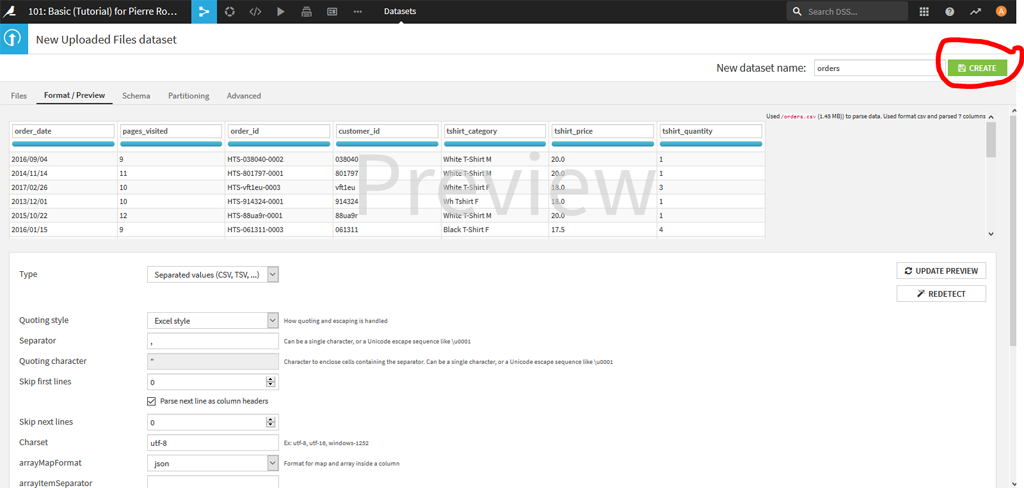Viewport: 1024px width, 488px height.
Task: Open the Lab circular icon
Action: click(229, 12)
